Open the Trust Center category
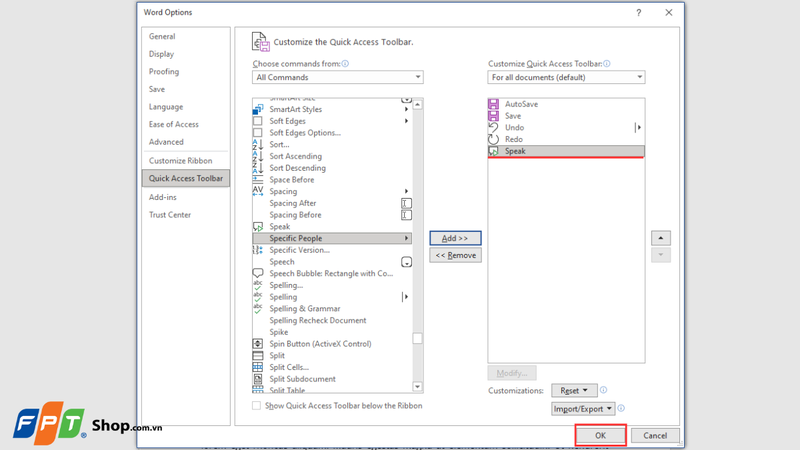Image resolution: width=800 pixels, height=450 pixels. point(170,215)
